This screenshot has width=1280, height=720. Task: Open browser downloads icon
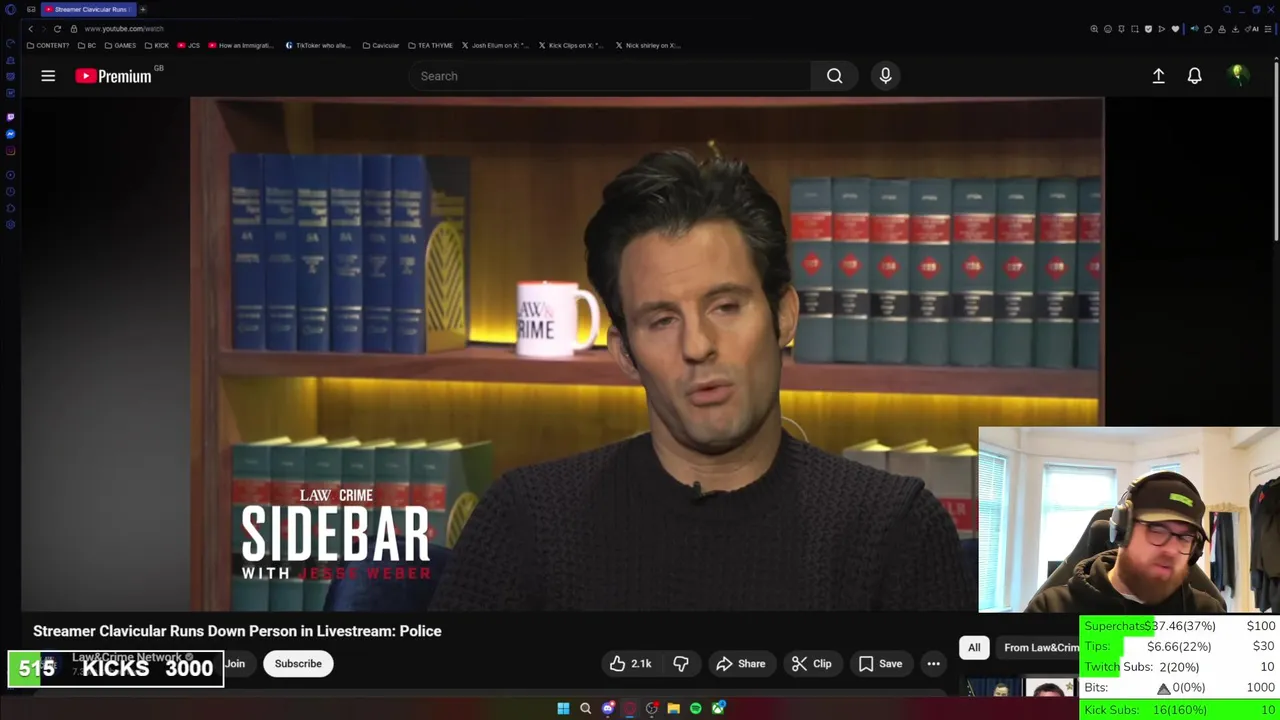pos(1235,29)
